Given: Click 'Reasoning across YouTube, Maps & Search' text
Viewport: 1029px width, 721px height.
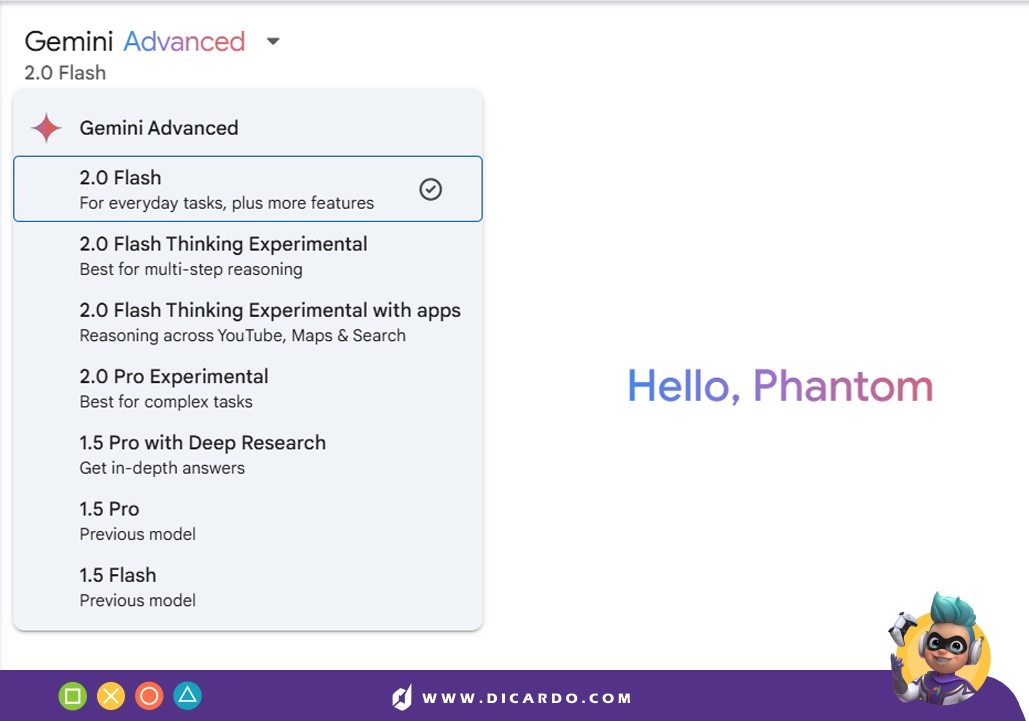Looking at the screenshot, I should 243,336.
